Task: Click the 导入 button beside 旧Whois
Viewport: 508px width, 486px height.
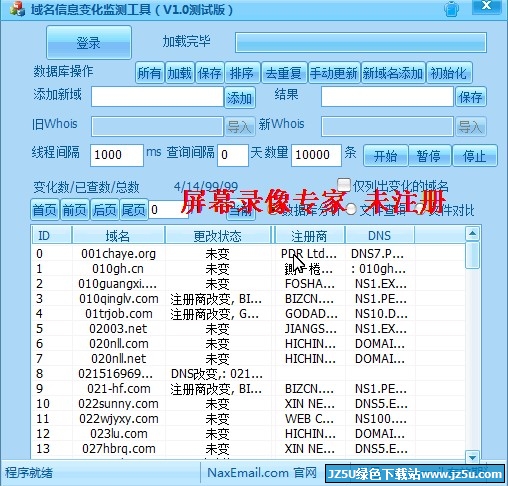Action: click(x=240, y=126)
